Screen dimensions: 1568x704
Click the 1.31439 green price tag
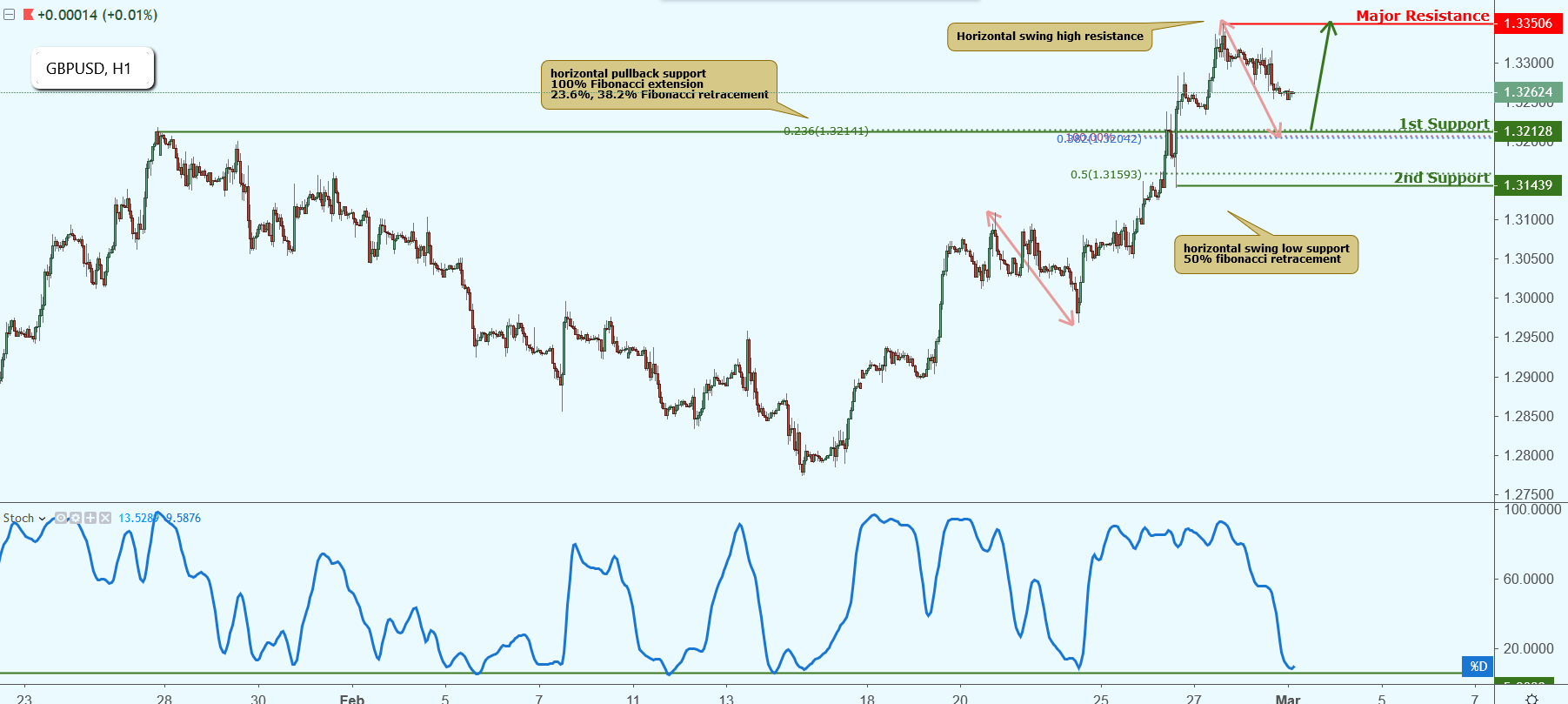[1528, 185]
